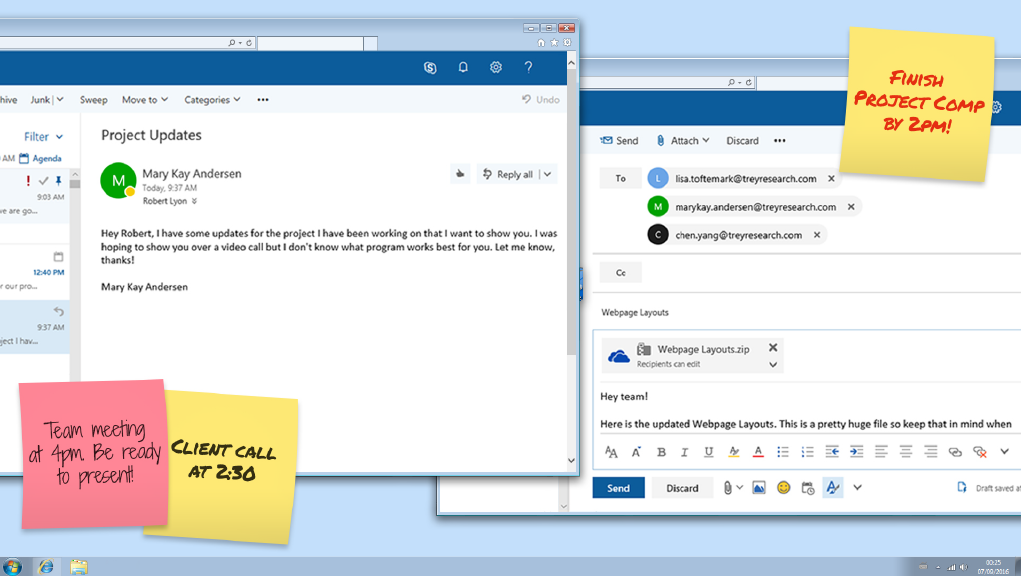Click Discard in the compose top toolbar
This screenshot has height=576, width=1021.
(742, 141)
